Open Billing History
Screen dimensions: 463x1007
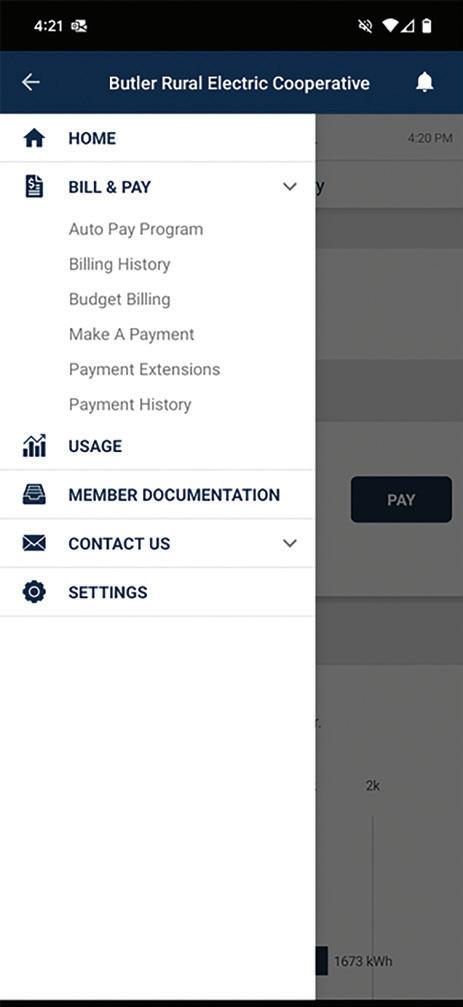click(119, 264)
